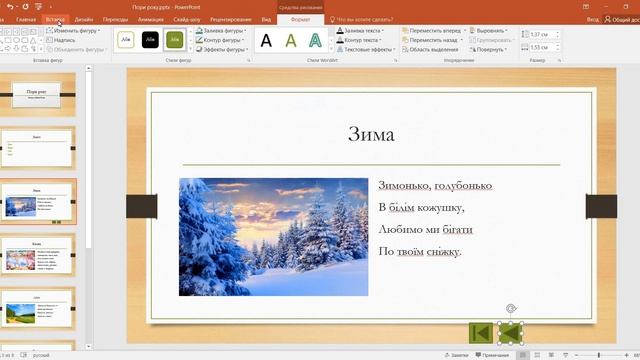Open Изменить фигуру dropdown
The width and height of the screenshot is (640, 360).
73,31
